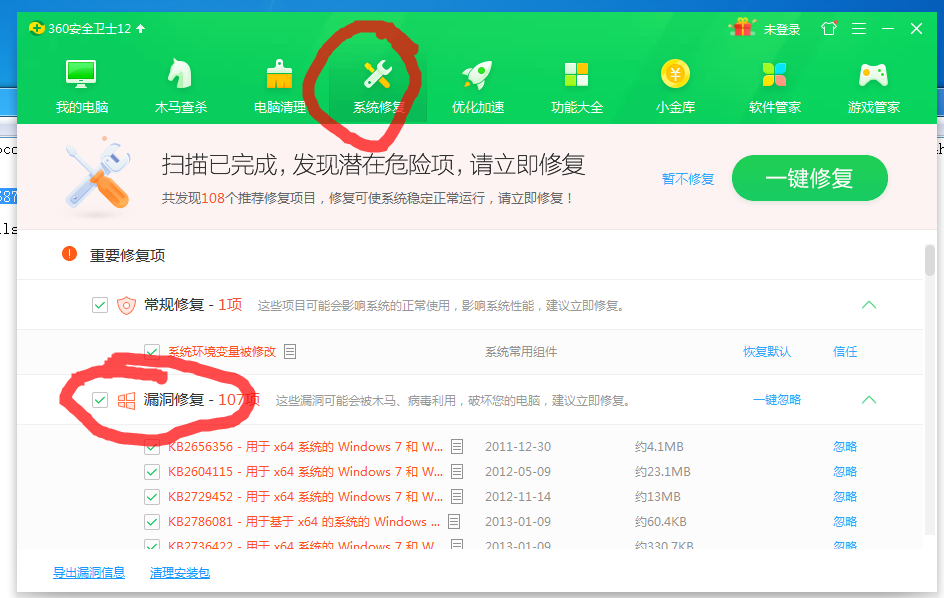Open the skin changer shirt icon
The height and width of the screenshot is (598, 944).
coord(829,28)
